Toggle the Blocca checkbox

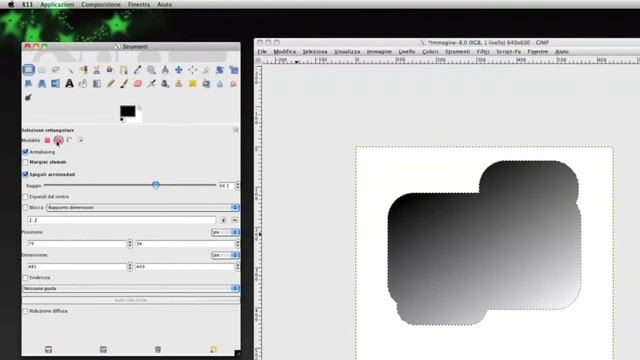coord(25,208)
